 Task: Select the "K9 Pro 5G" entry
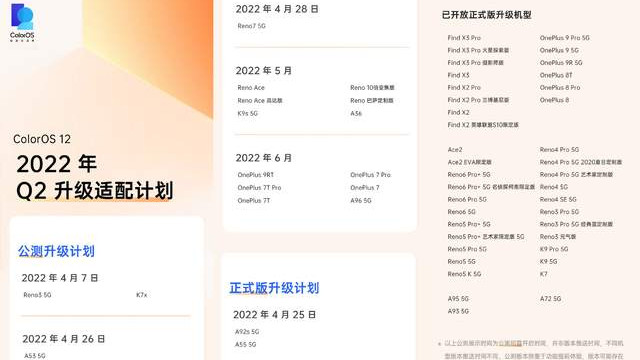554,249
